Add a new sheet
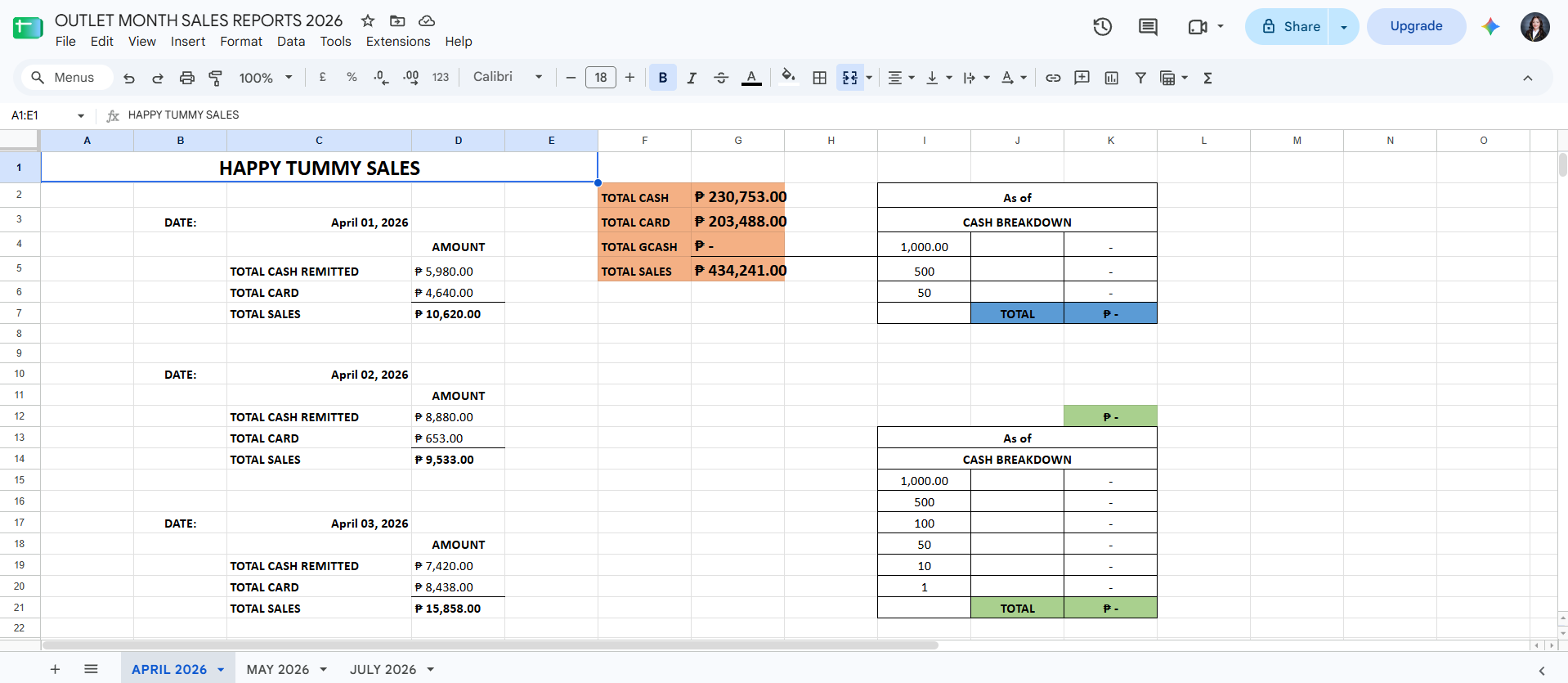Viewport: 1568px width, 683px height. 55,669
